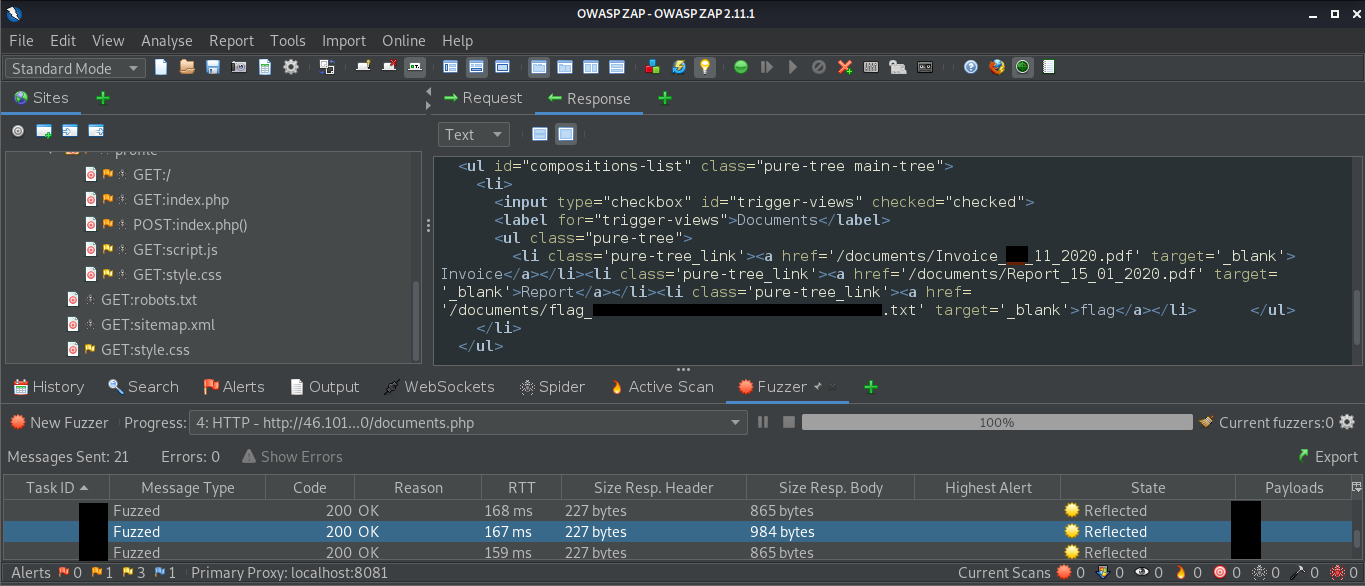
Task: Click the Open Session folder icon
Action: point(187,67)
